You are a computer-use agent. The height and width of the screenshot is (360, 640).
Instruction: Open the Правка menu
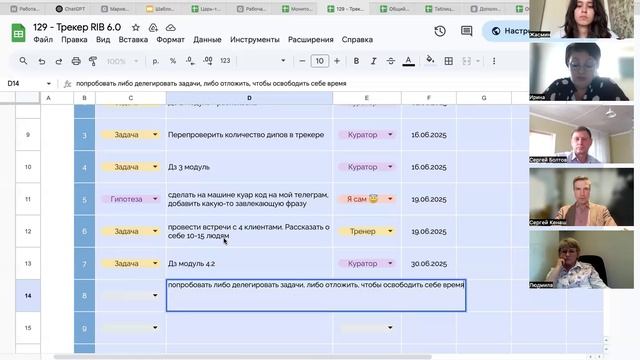click(x=74, y=40)
